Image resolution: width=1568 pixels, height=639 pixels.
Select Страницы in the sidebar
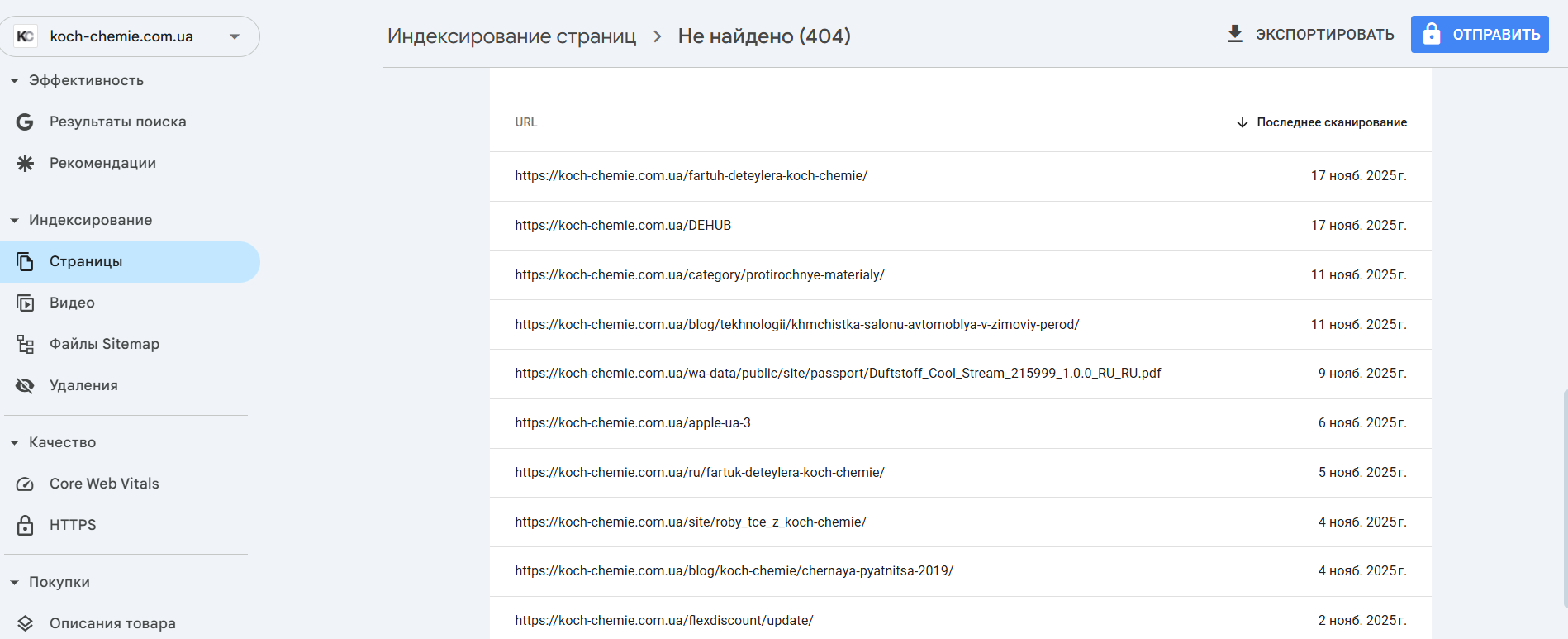130,261
